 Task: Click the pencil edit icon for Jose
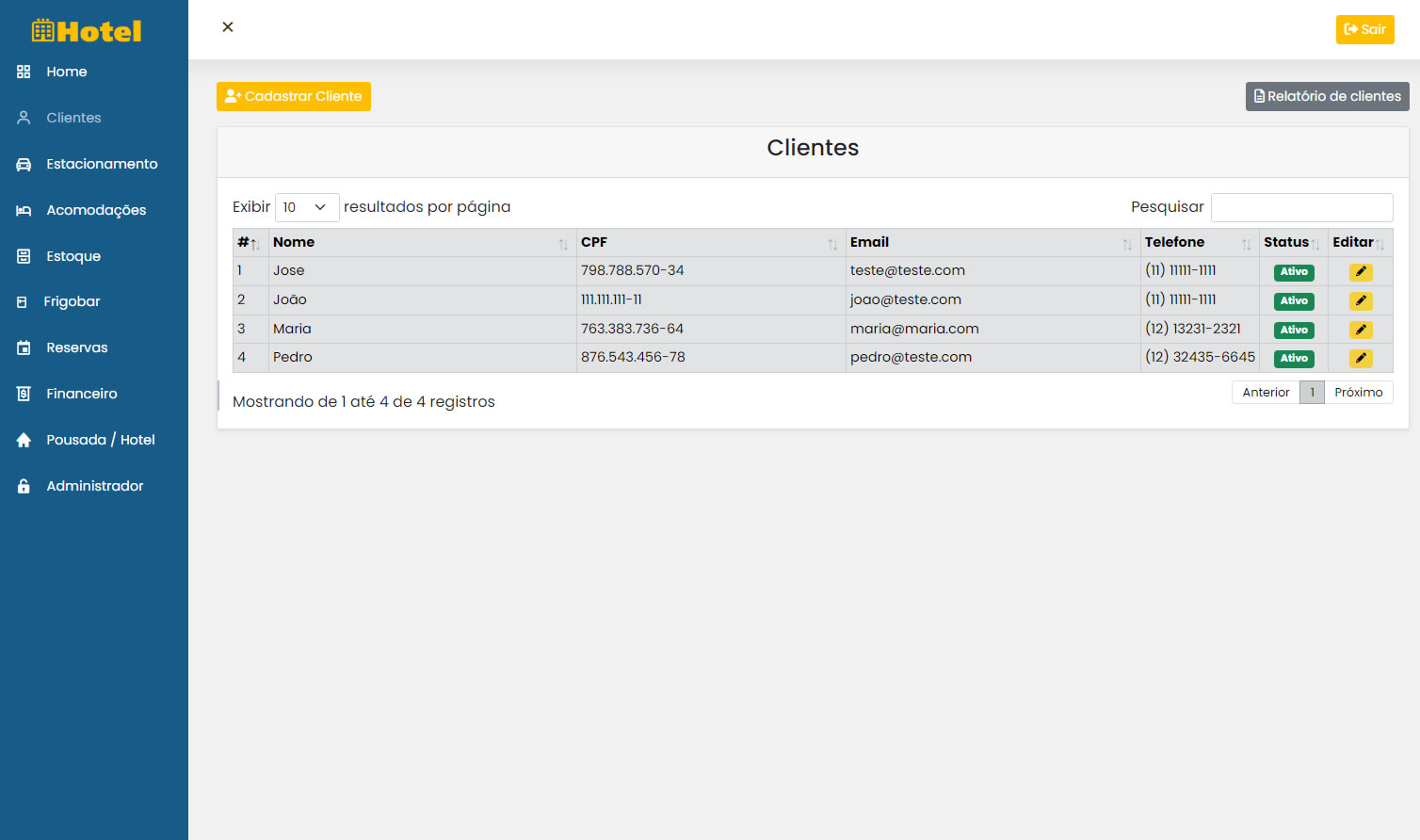(1360, 272)
